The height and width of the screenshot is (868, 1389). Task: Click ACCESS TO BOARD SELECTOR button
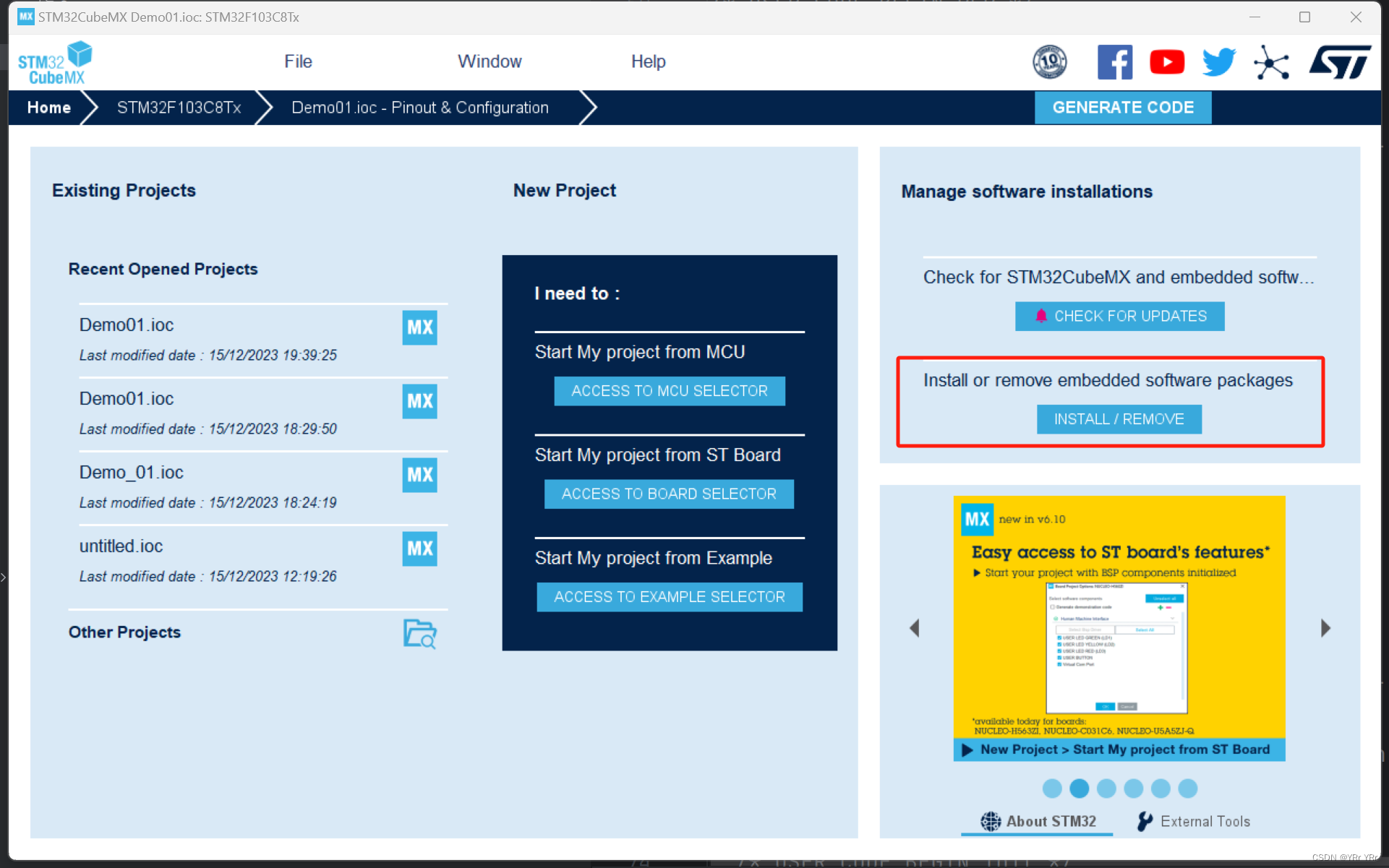pyautogui.click(x=669, y=493)
